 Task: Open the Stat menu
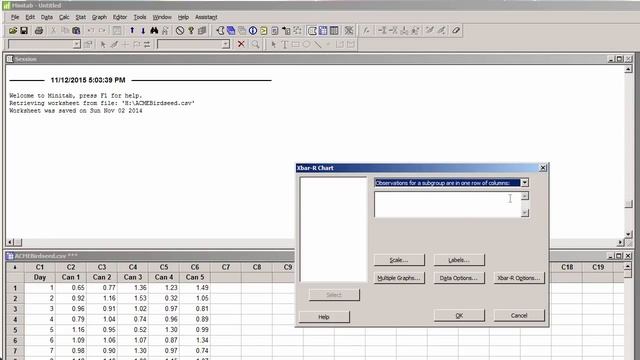(81, 17)
